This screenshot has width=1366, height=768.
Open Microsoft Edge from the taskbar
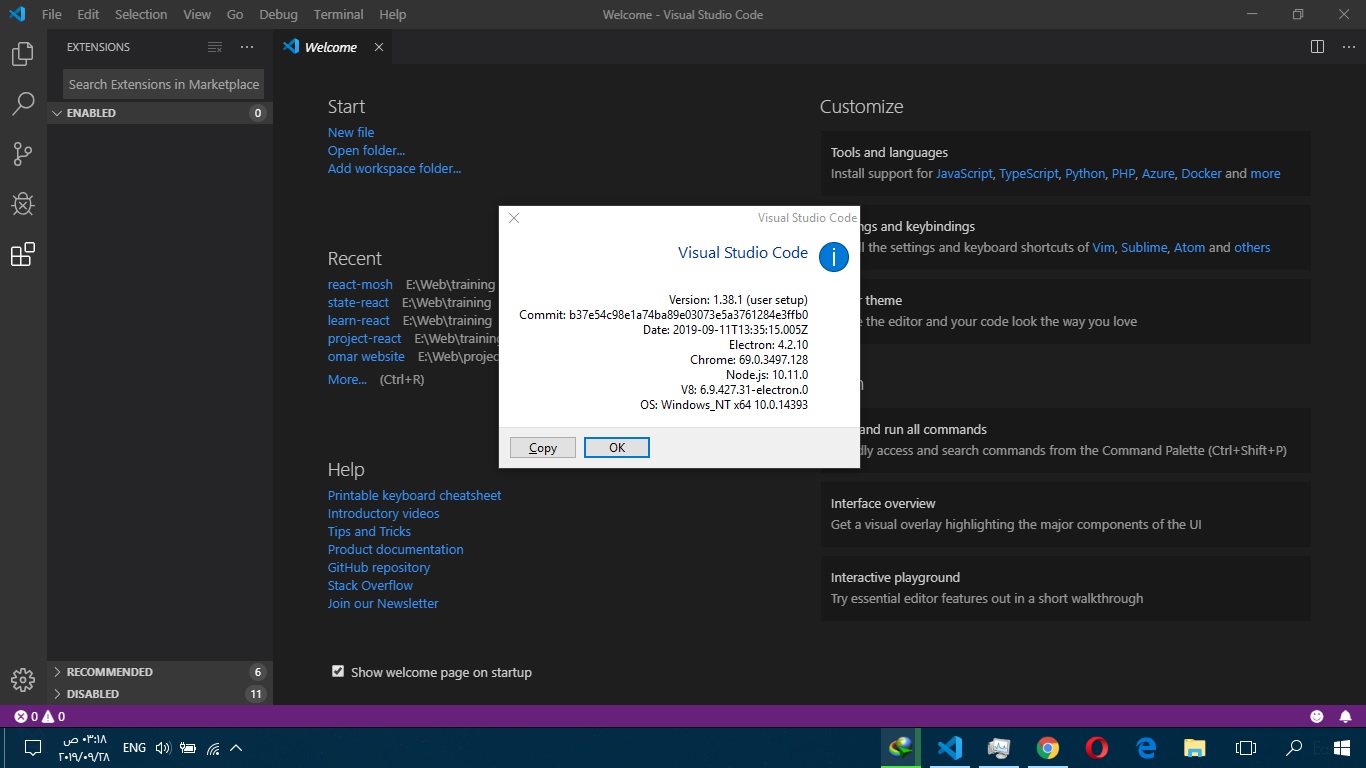(x=1146, y=747)
